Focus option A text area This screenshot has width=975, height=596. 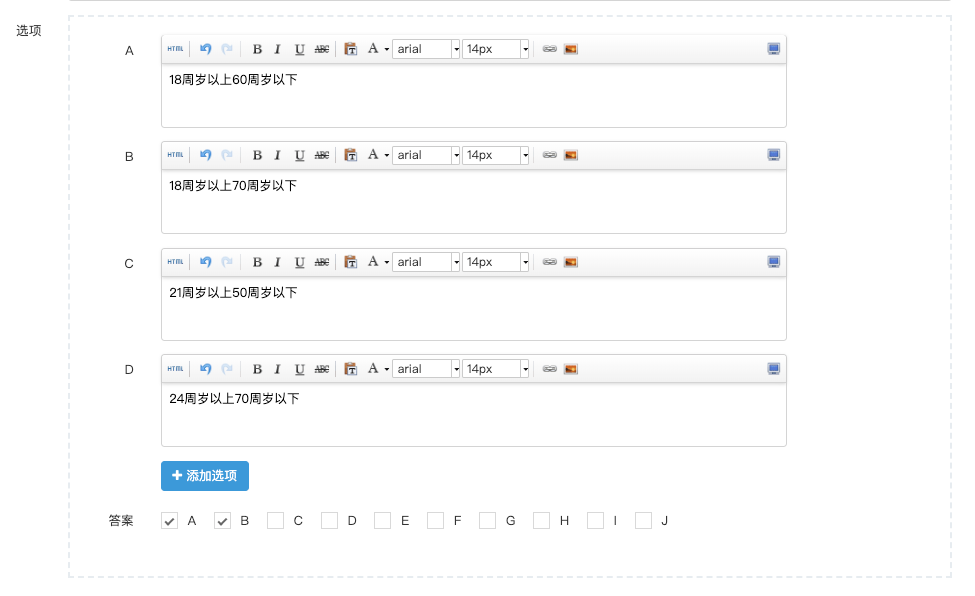point(474,95)
